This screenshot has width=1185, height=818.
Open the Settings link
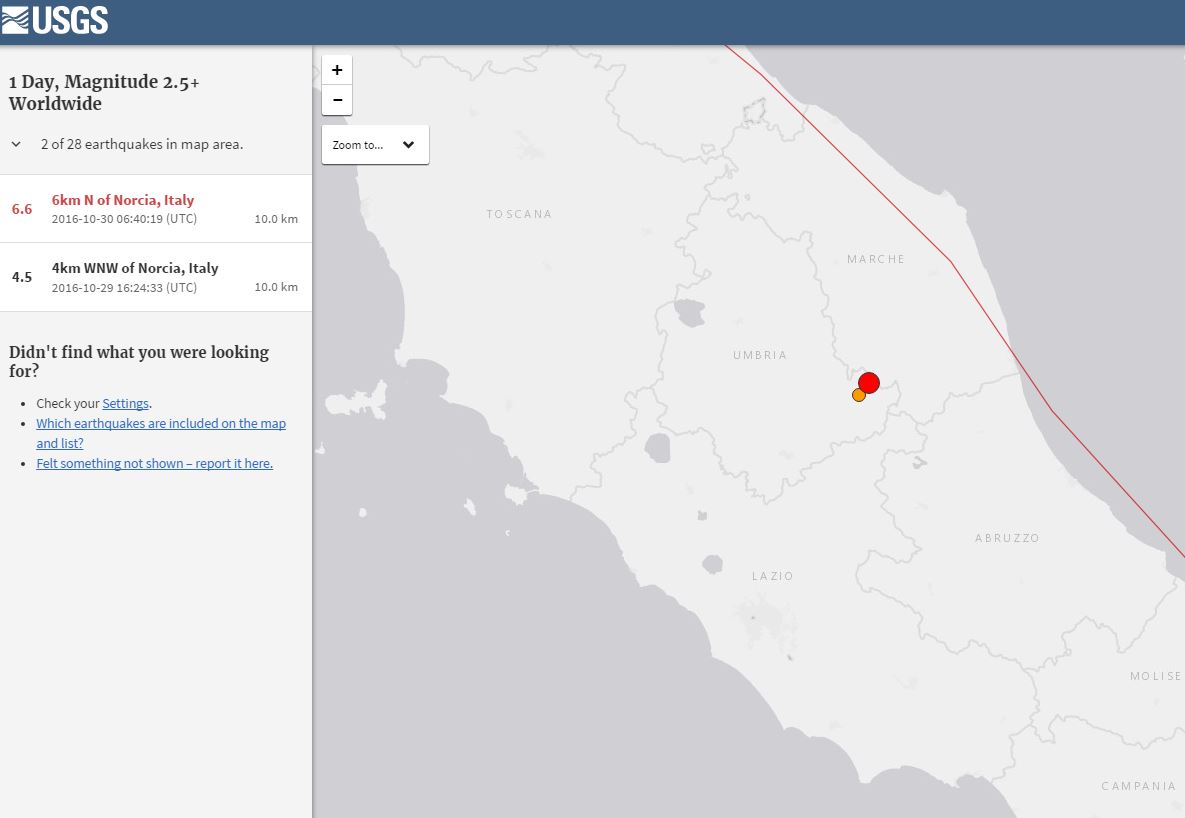125,403
